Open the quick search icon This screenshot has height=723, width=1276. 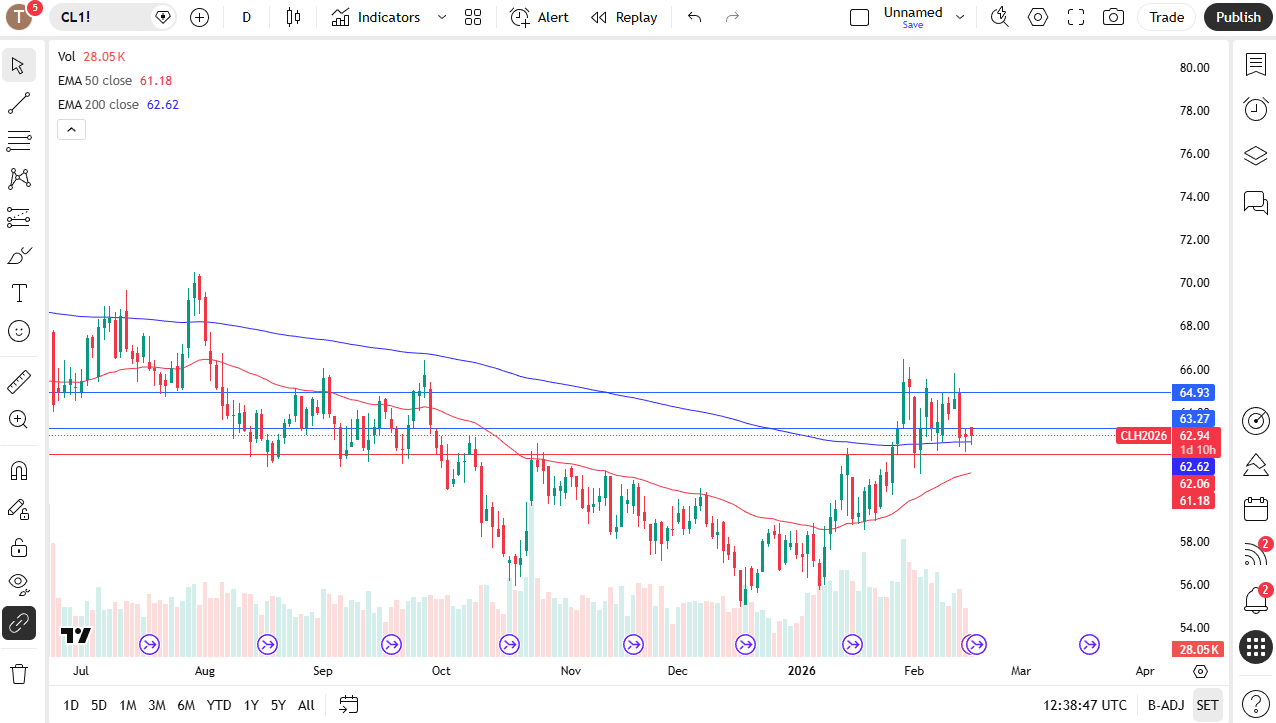[999, 17]
